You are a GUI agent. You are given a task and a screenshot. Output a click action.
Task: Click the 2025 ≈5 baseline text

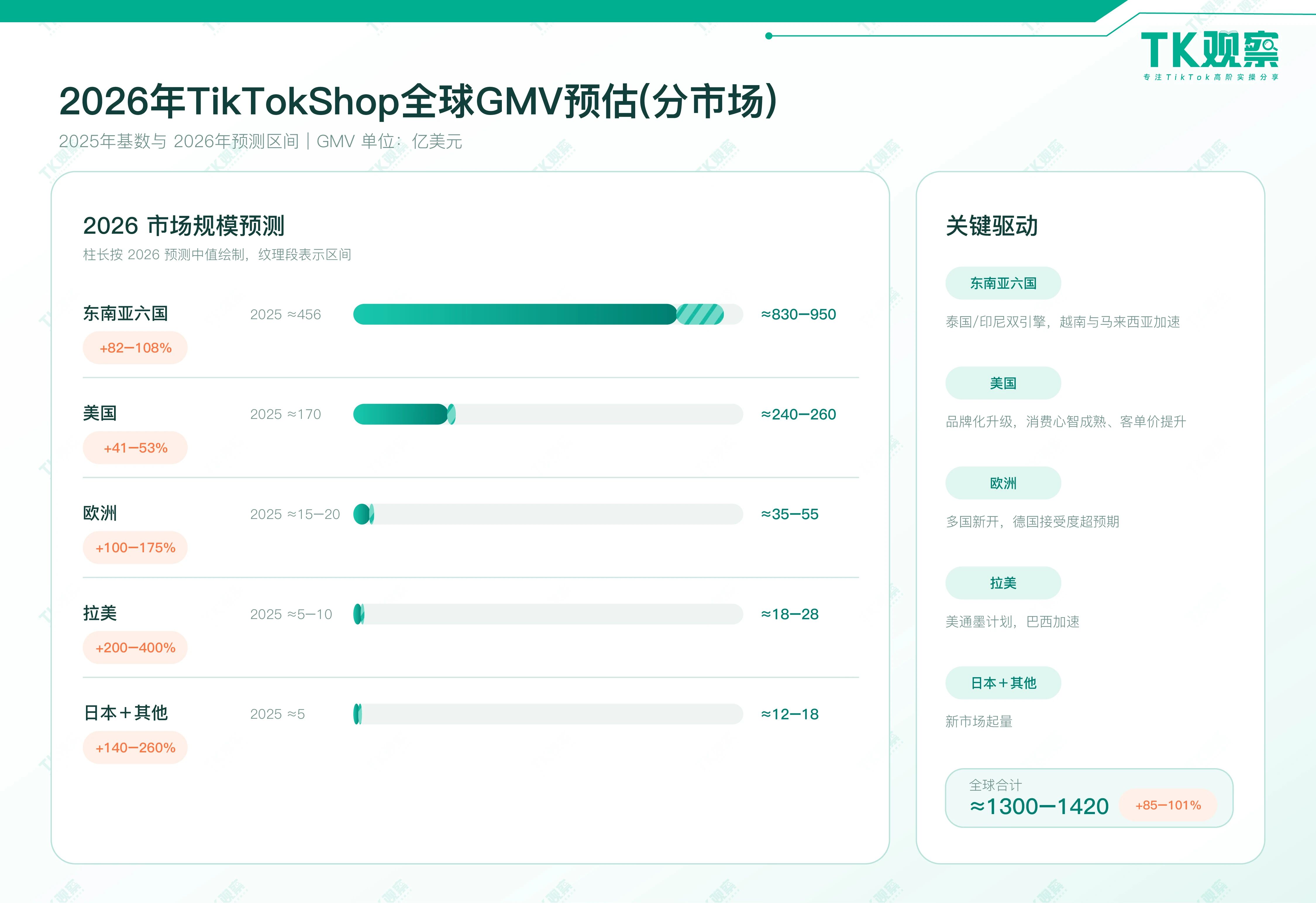click(278, 714)
